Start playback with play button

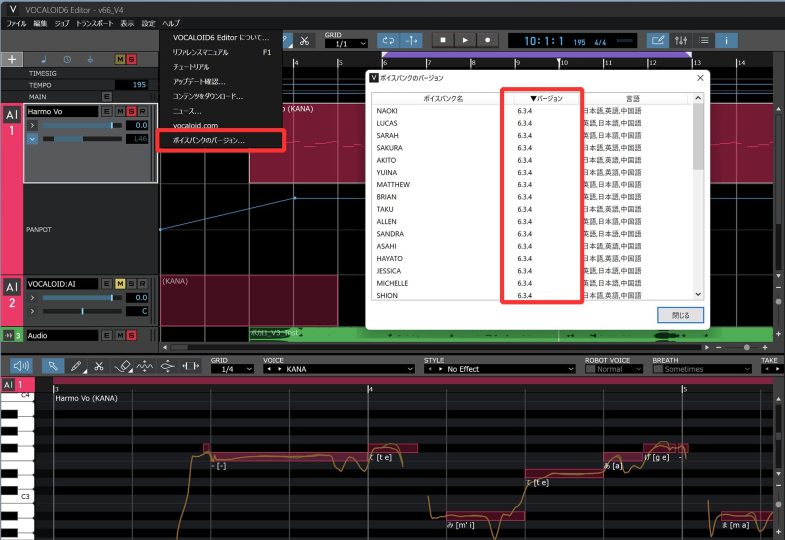pos(465,40)
